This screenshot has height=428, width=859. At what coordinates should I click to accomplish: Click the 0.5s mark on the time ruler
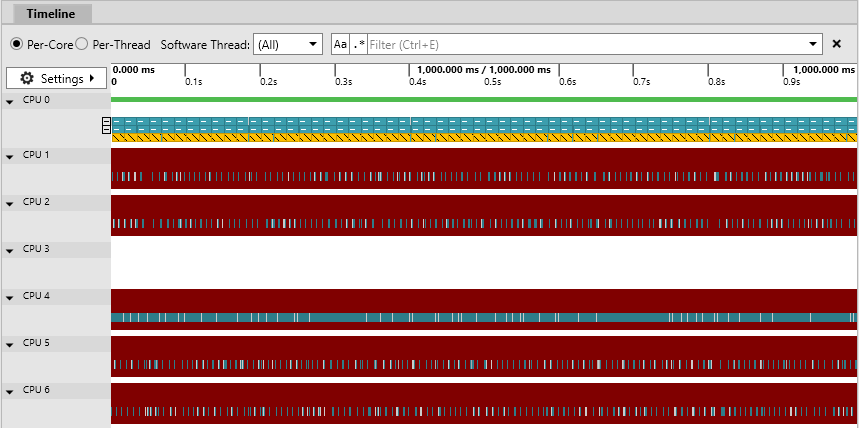(x=491, y=82)
